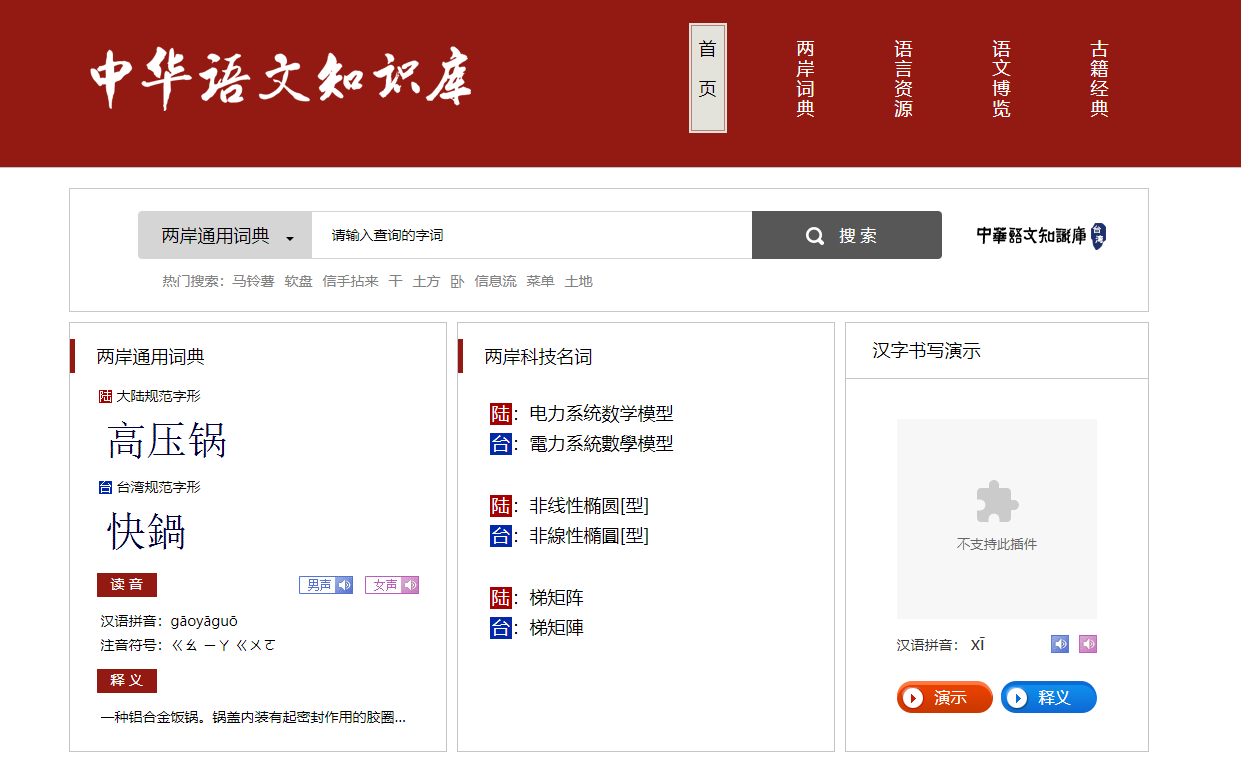Open the 两岸通用词典 dictionary selector dropdown
This screenshot has height=762, width=1241.
(225, 234)
